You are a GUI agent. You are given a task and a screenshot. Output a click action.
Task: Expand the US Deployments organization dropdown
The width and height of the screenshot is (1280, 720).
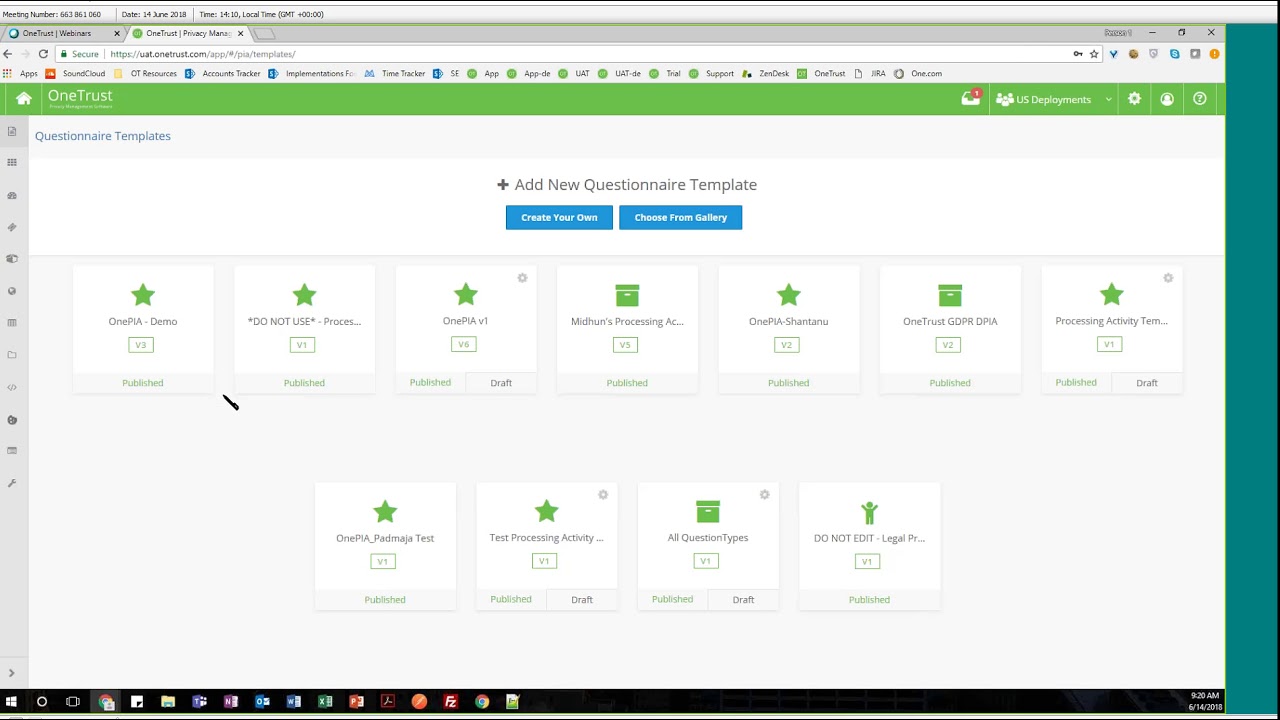(x=1054, y=99)
